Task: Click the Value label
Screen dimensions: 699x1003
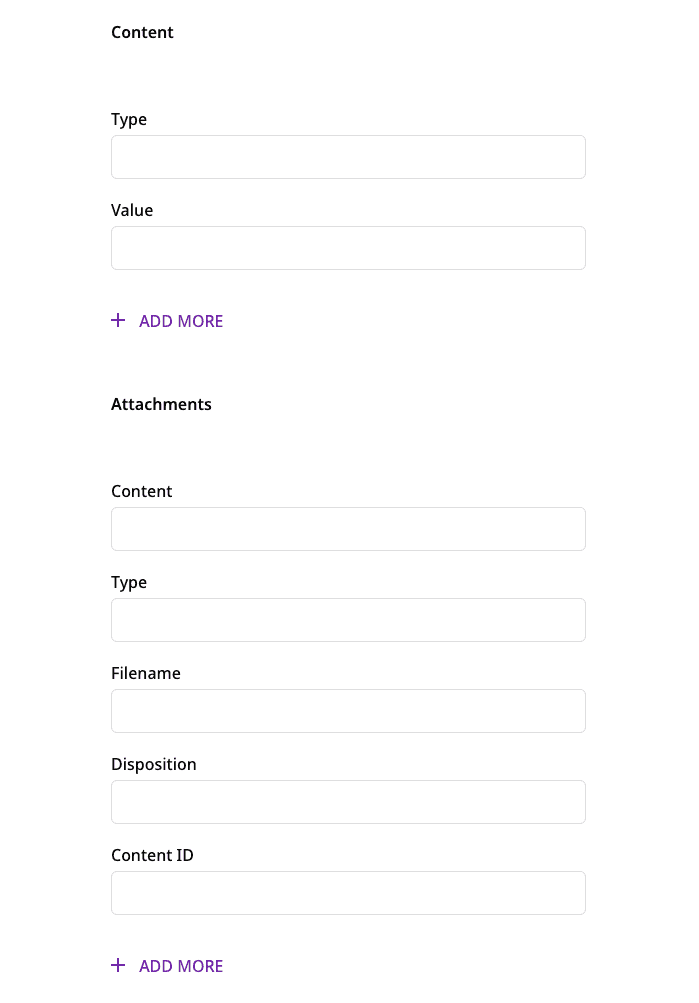Action: click(132, 210)
